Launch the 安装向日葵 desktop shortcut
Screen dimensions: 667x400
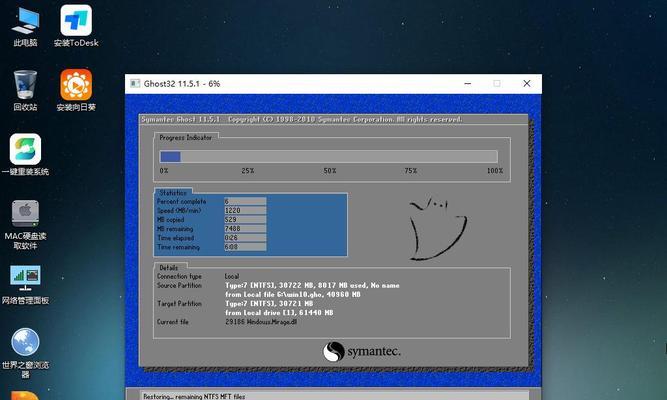pyautogui.click(x=76, y=88)
